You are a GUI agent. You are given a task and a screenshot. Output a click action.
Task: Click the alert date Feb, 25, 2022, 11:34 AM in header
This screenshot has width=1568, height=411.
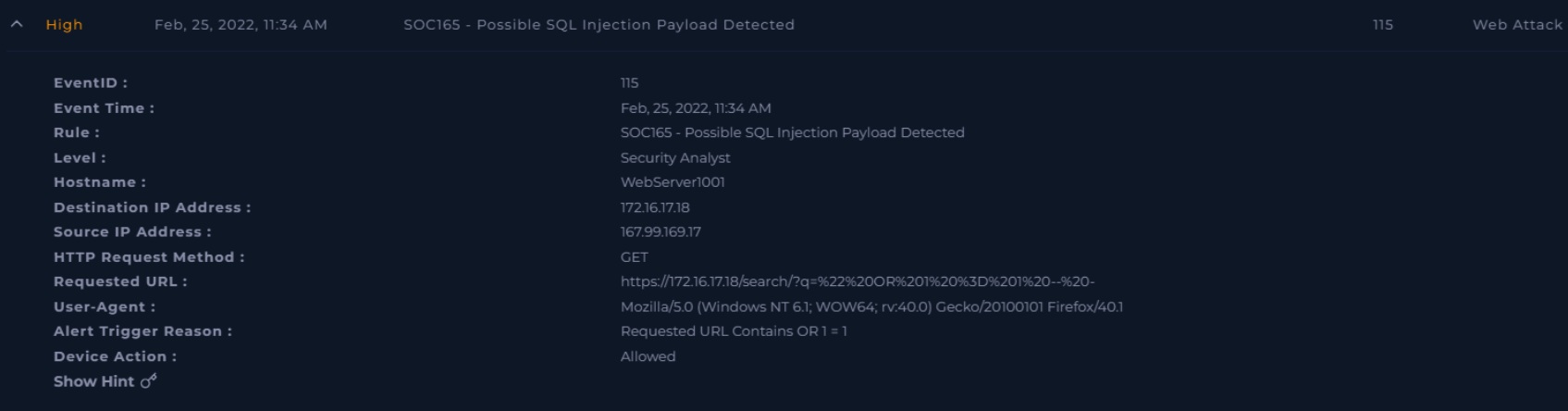[x=241, y=25]
